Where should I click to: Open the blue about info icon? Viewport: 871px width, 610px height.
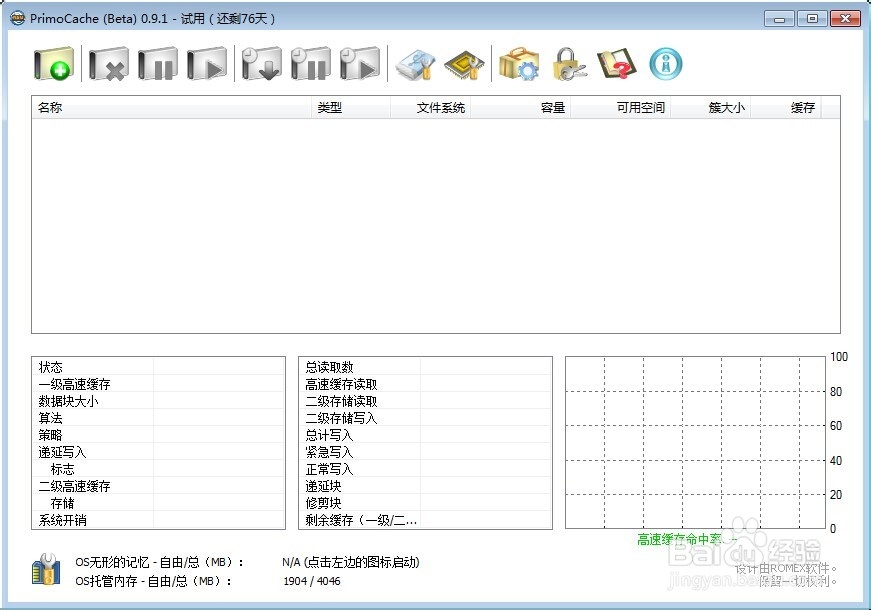coord(665,63)
